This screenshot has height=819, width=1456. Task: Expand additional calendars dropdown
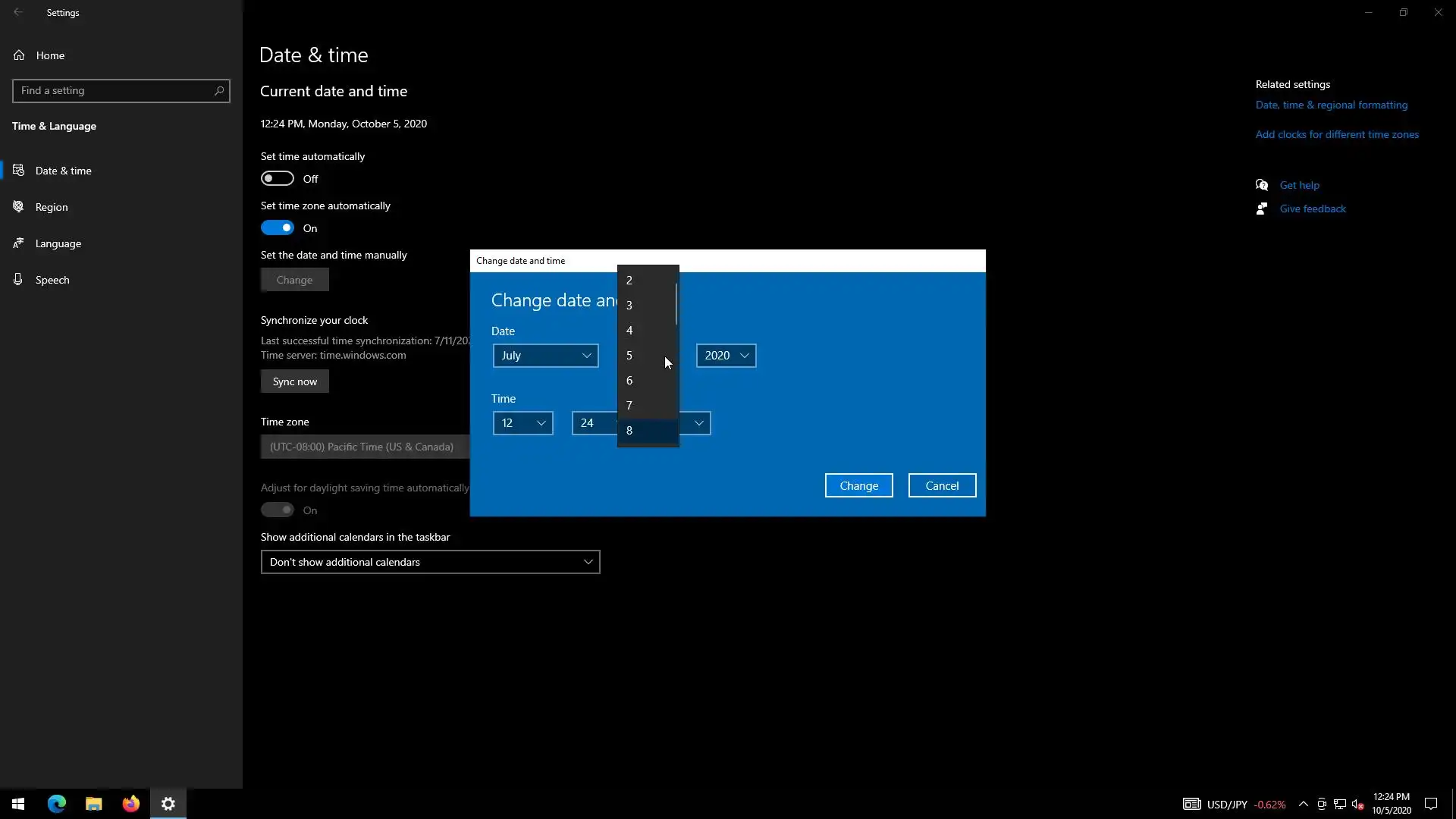pyautogui.click(x=430, y=562)
